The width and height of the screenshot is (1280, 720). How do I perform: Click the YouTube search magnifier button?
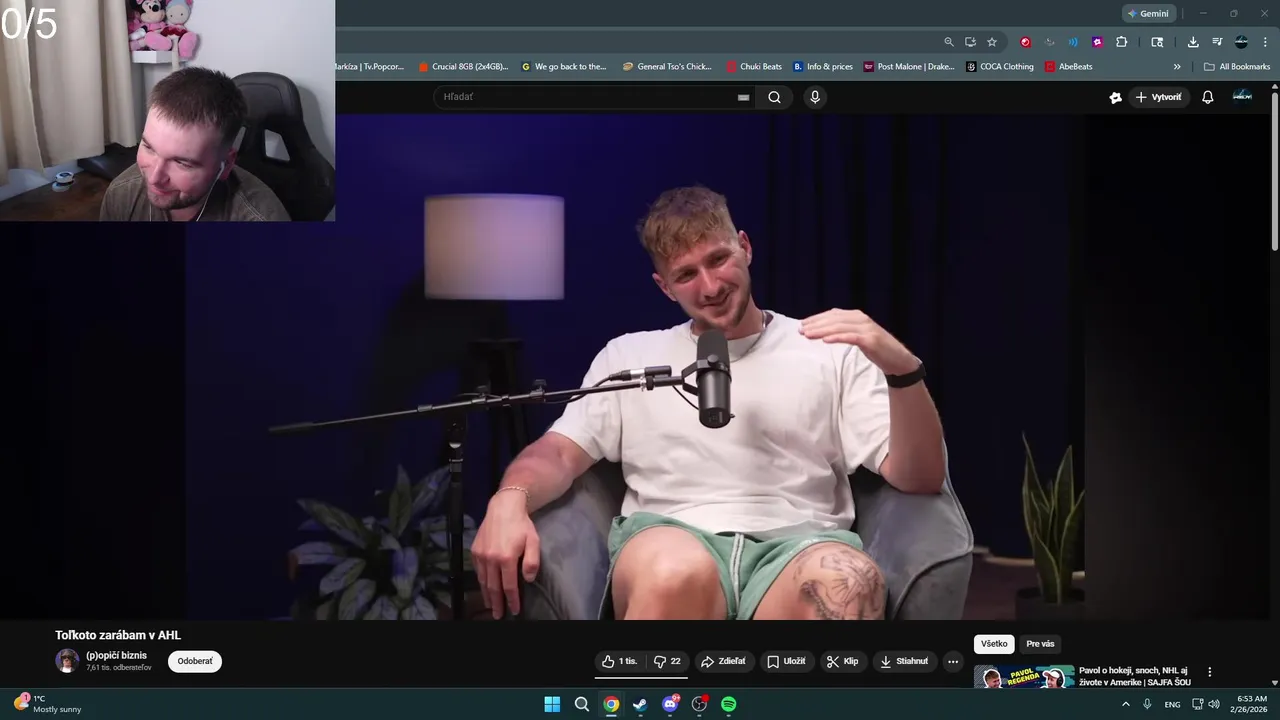pyautogui.click(x=774, y=97)
